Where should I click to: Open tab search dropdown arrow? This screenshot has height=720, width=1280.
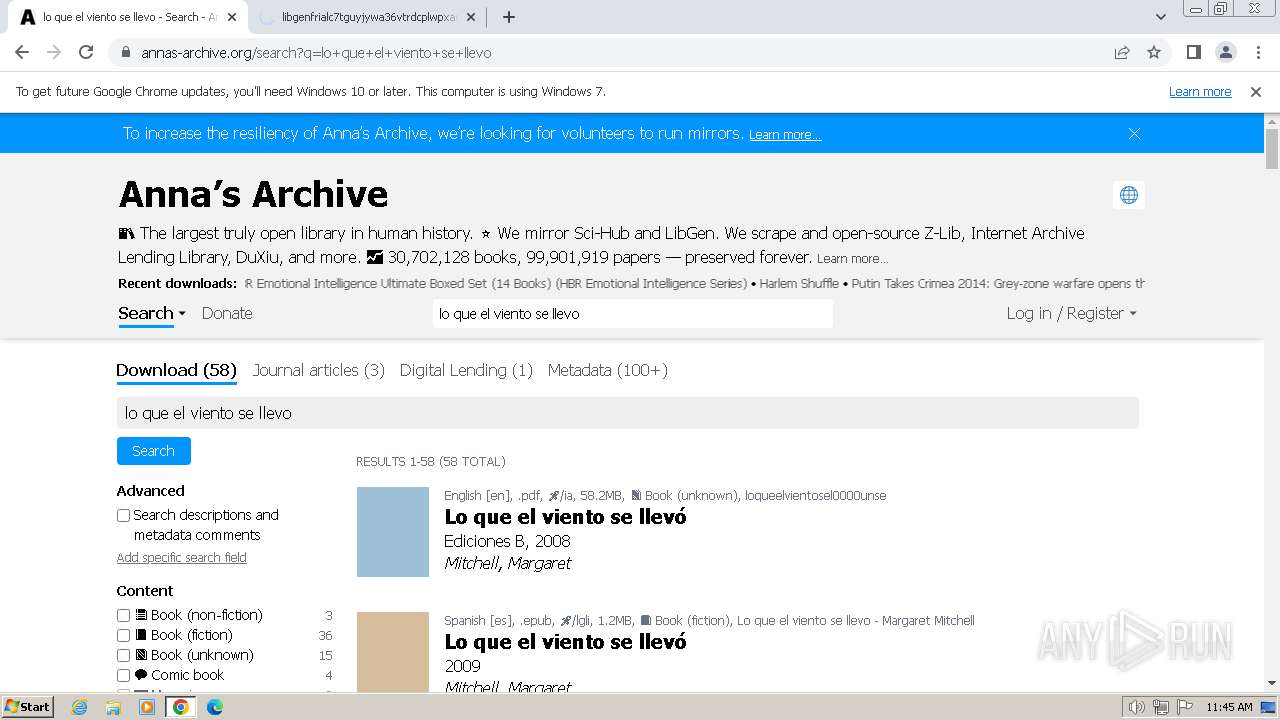1161,17
